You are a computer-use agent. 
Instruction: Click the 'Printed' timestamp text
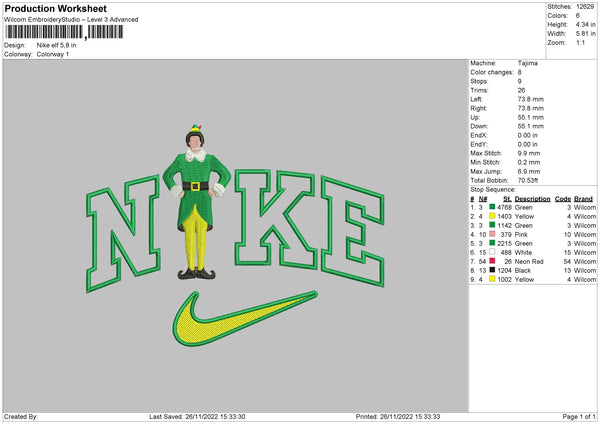[x=398, y=416]
